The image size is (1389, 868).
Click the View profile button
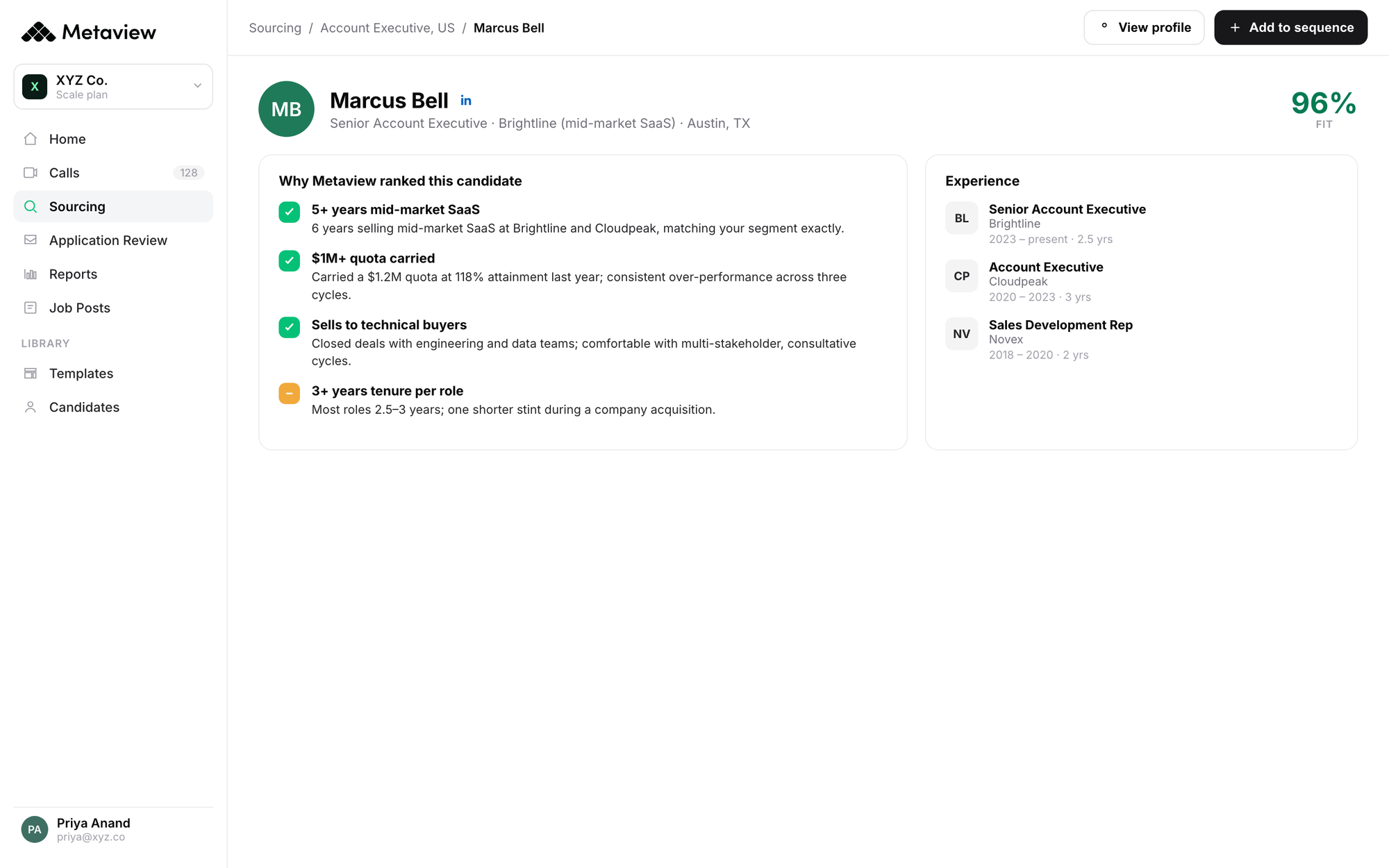click(x=1144, y=28)
